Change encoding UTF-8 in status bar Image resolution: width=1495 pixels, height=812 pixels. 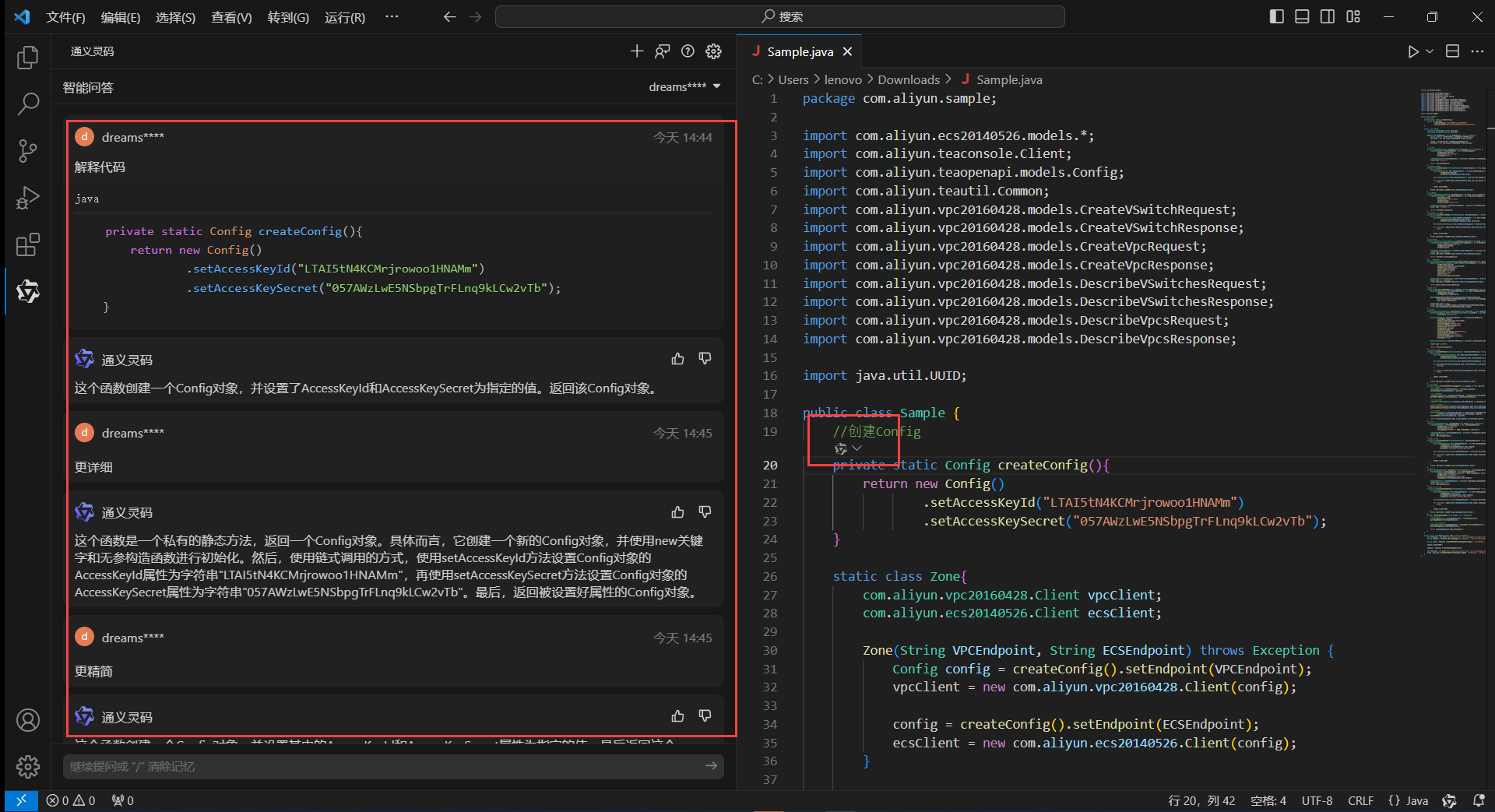1317,800
